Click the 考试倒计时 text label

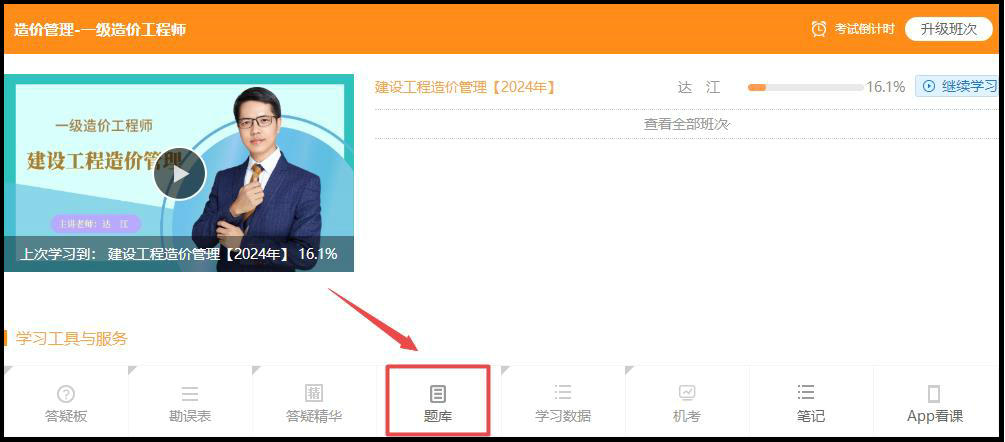point(866,29)
